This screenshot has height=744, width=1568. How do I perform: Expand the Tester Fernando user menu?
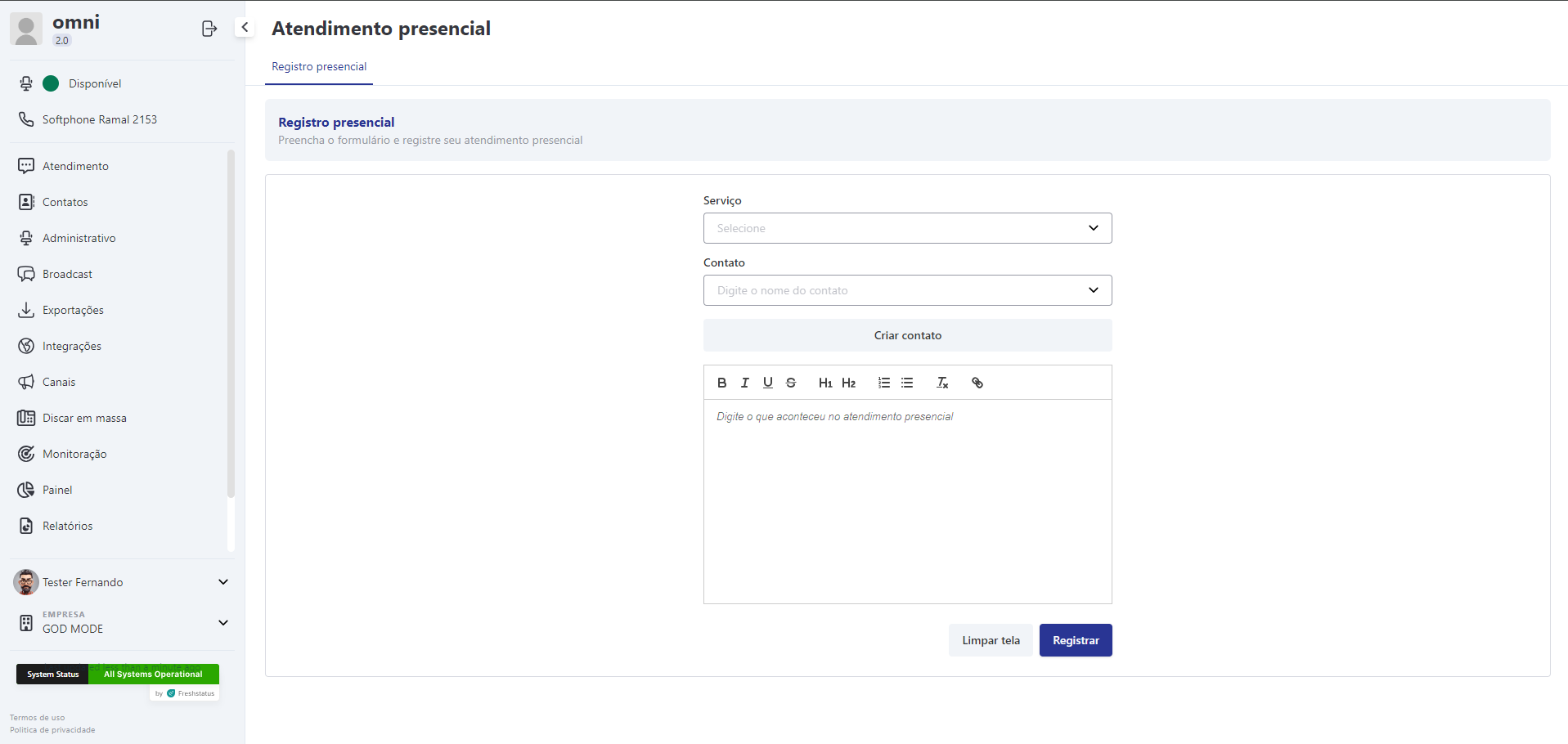222,582
